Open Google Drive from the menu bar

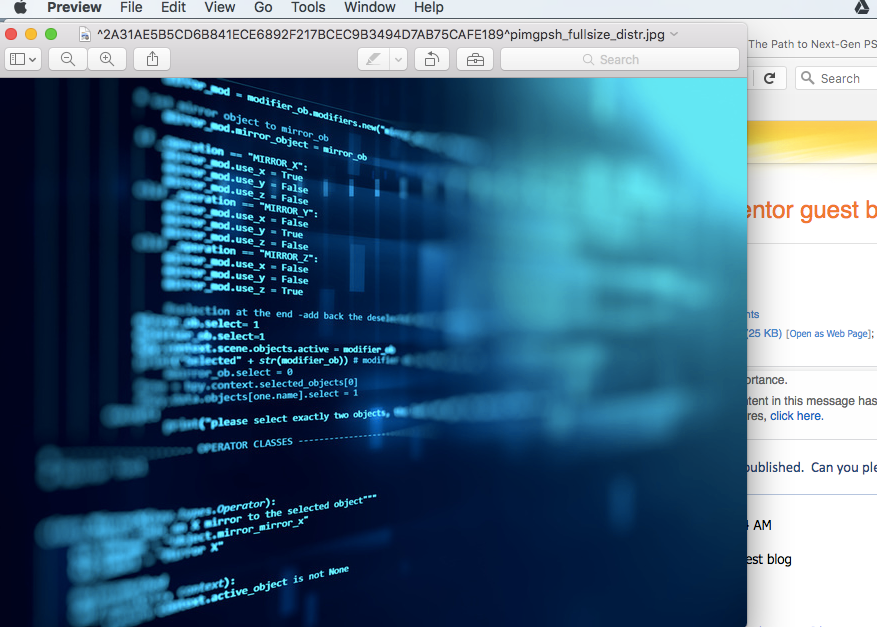click(861, 7)
